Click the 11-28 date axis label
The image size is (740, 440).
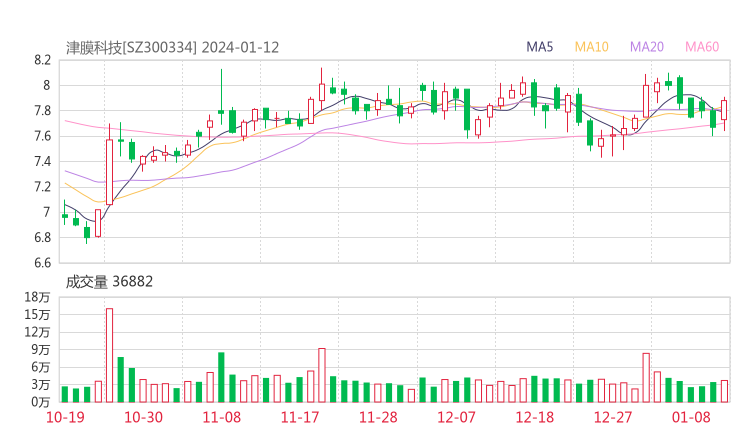pos(378,417)
